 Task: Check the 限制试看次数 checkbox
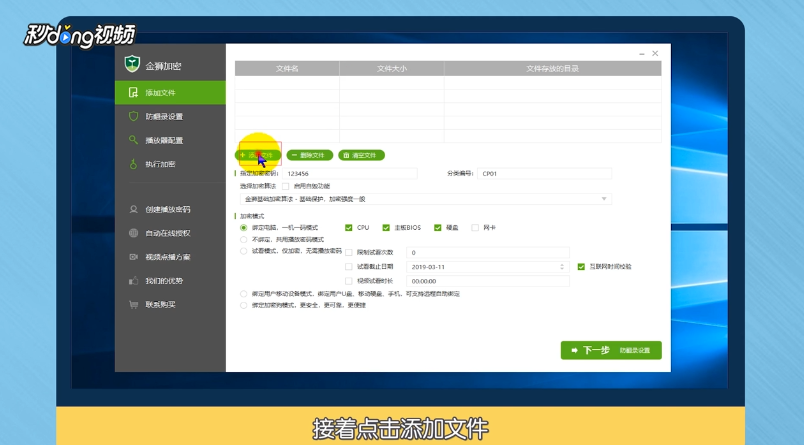point(349,252)
